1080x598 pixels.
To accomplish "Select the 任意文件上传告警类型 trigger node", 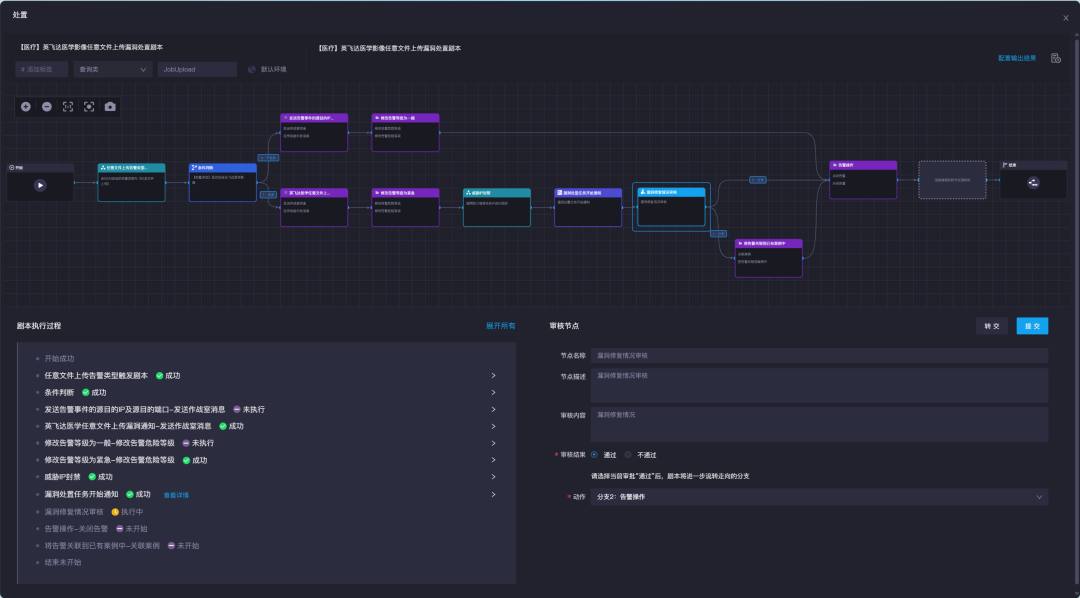I will coord(132,183).
